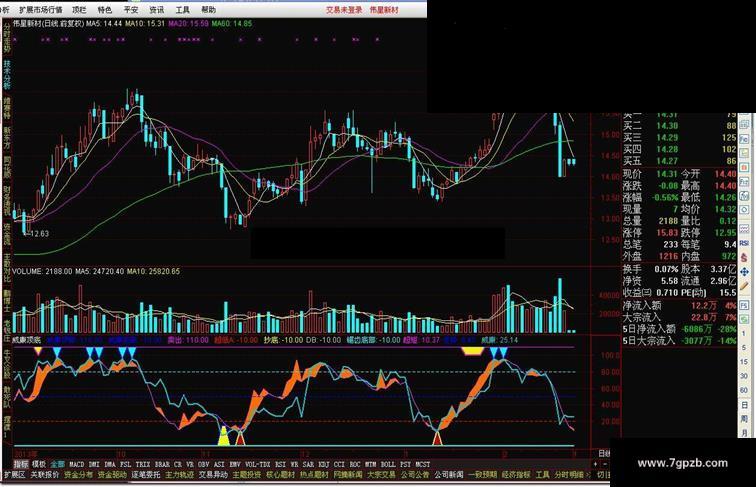Open the 资讯 menu
This screenshot has width=756, height=487.
[x=156, y=10]
